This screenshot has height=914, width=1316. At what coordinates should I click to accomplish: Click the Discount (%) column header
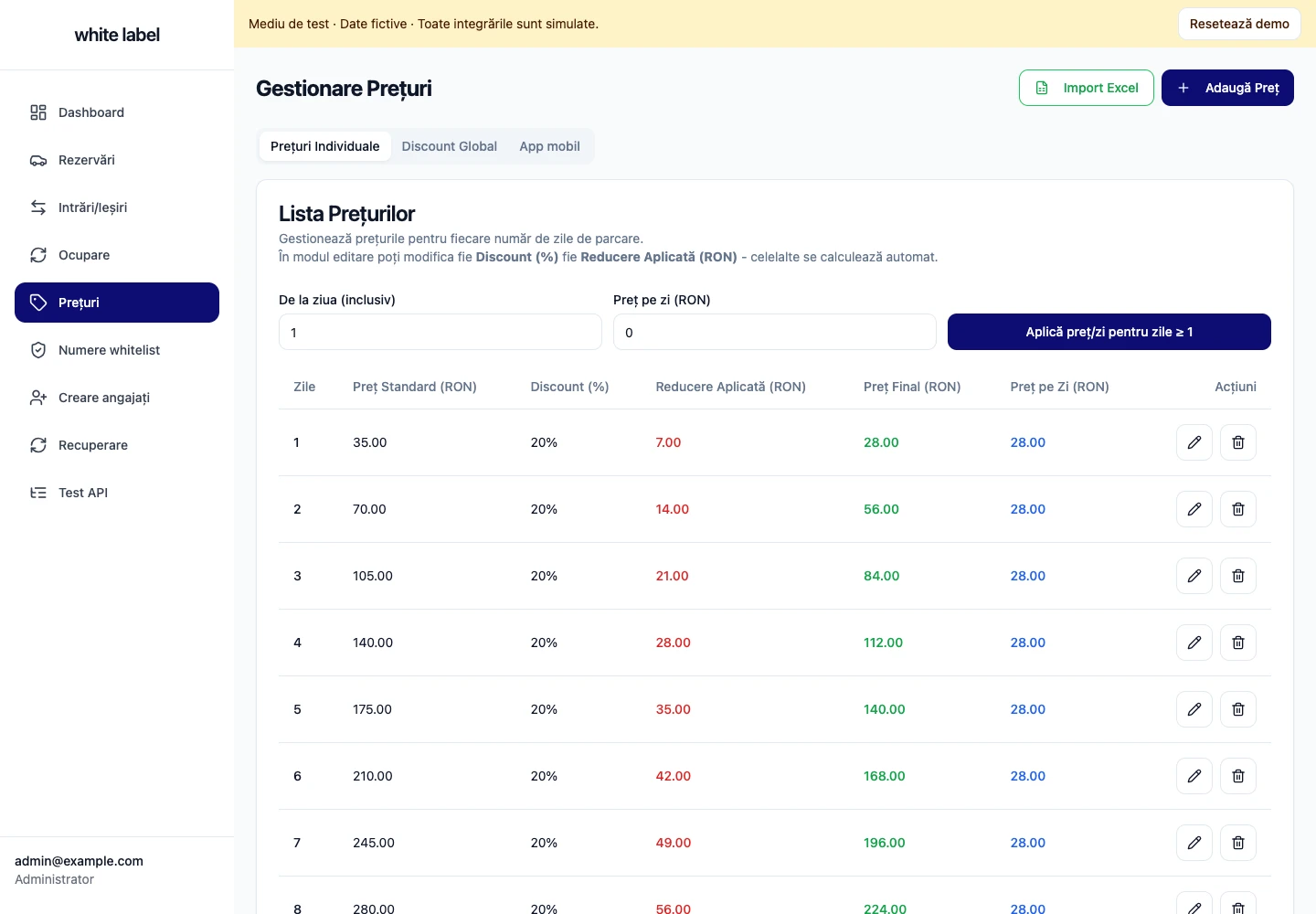point(569,387)
